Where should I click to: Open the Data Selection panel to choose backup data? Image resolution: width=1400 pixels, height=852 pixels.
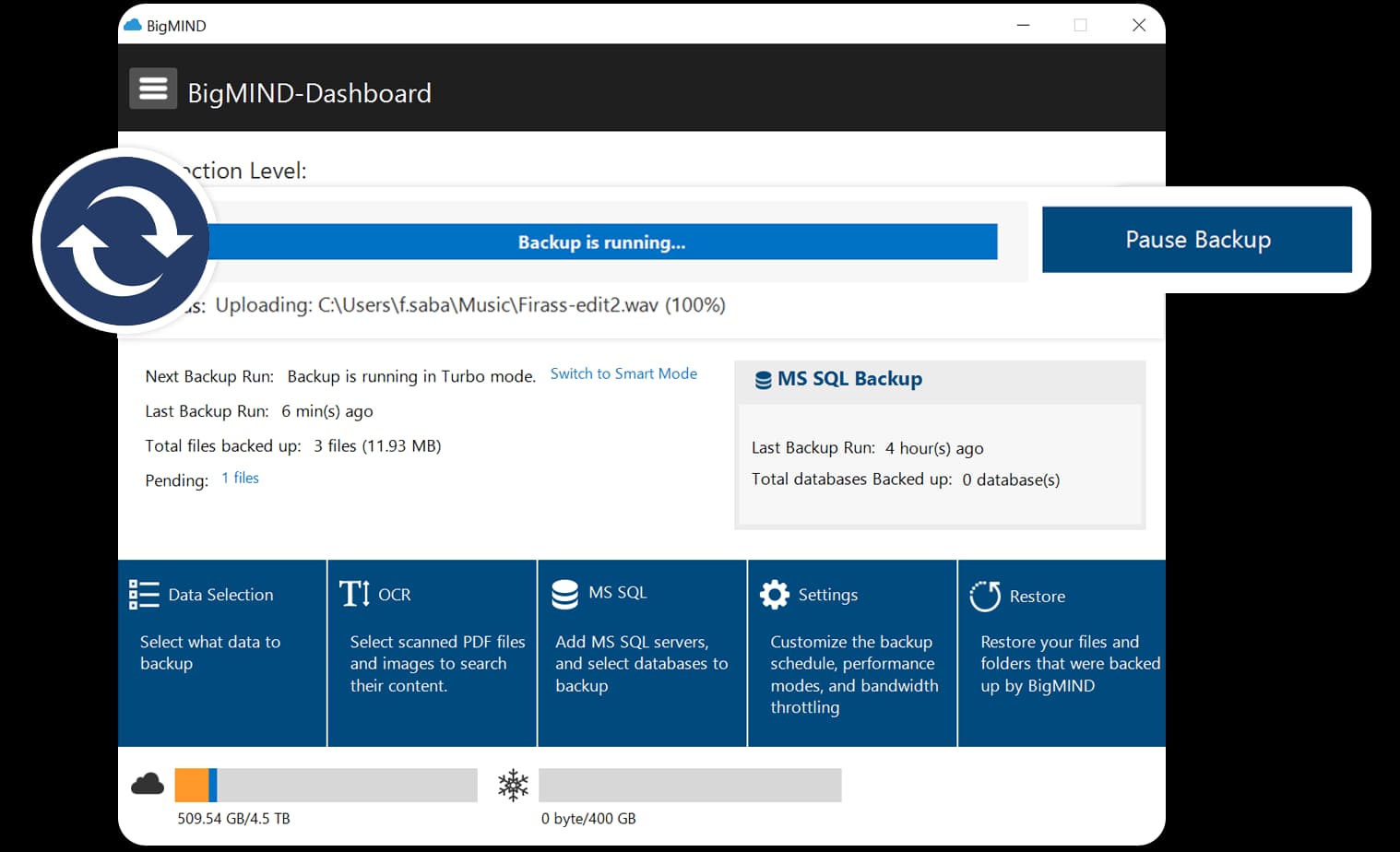[221, 652]
